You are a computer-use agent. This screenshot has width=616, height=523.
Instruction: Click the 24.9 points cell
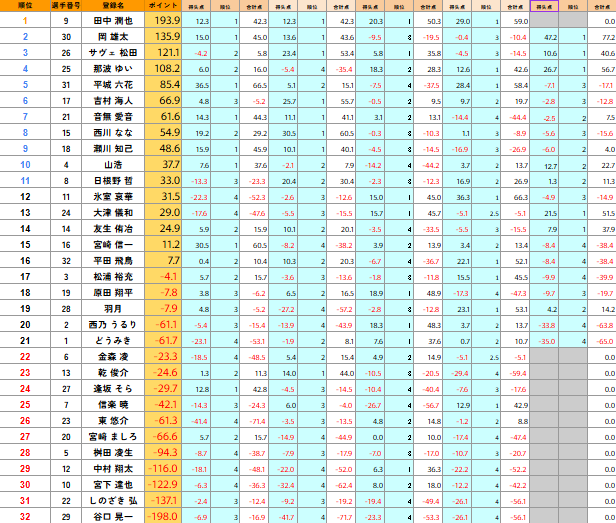tap(163, 229)
